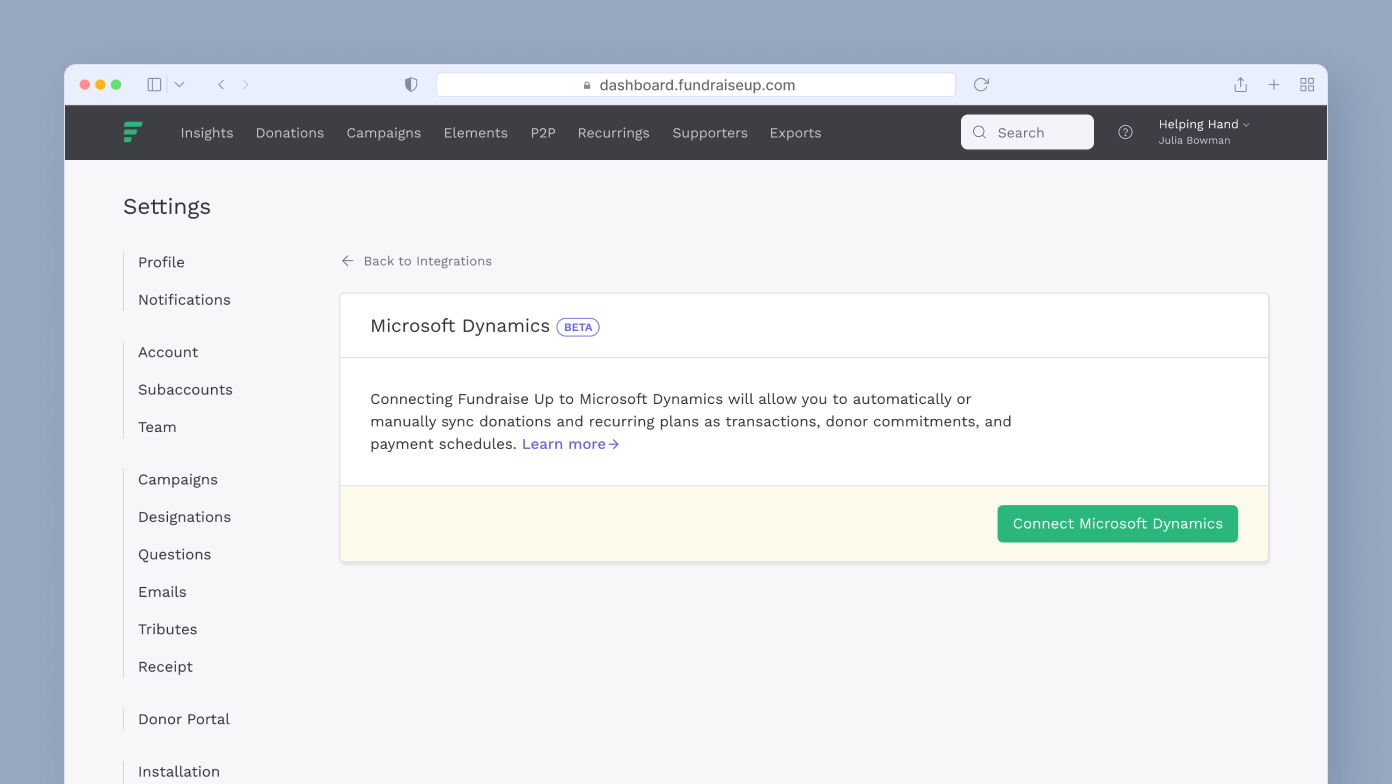Image resolution: width=1392 pixels, height=784 pixels.
Task: Open the Recurrings menu
Action: pyautogui.click(x=614, y=133)
